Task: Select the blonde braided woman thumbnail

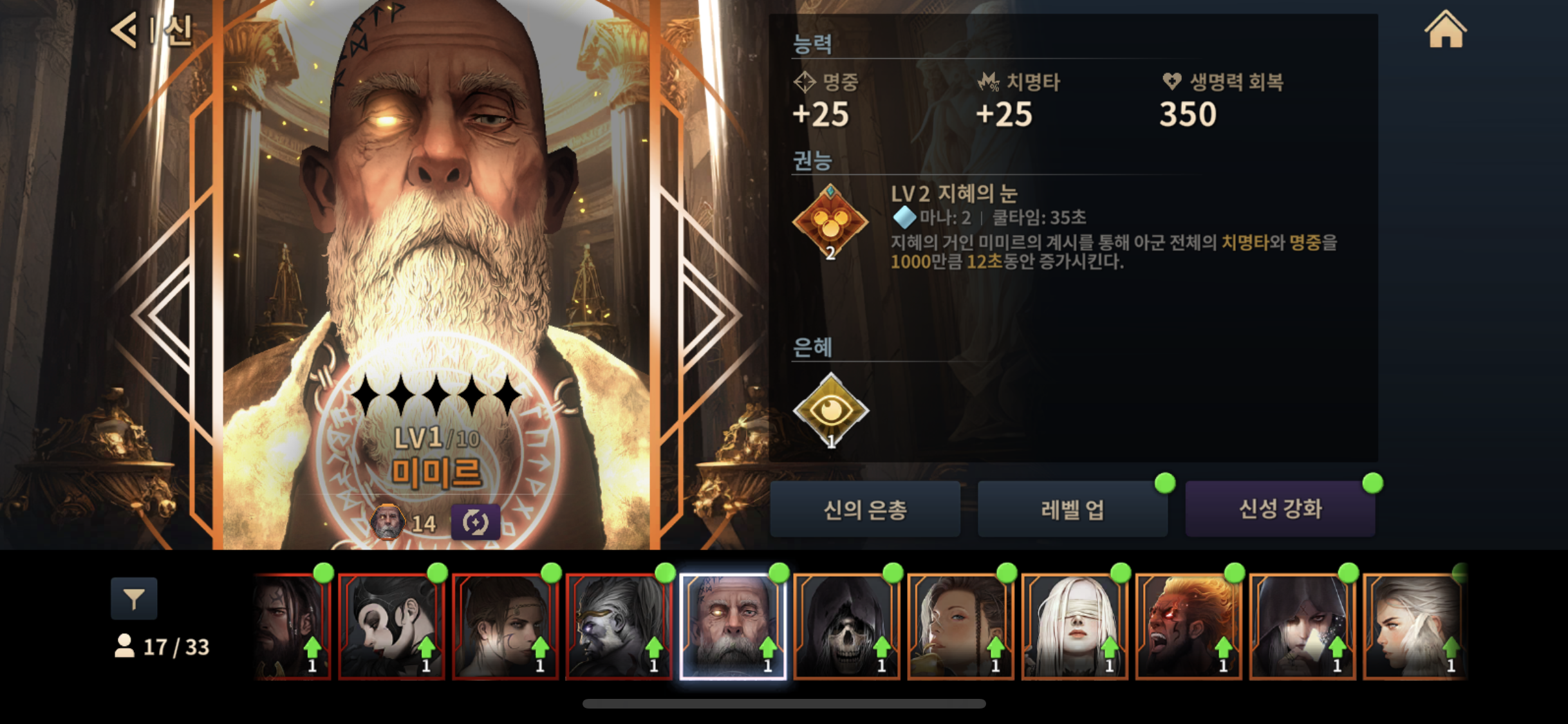Action: (x=960, y=627)
